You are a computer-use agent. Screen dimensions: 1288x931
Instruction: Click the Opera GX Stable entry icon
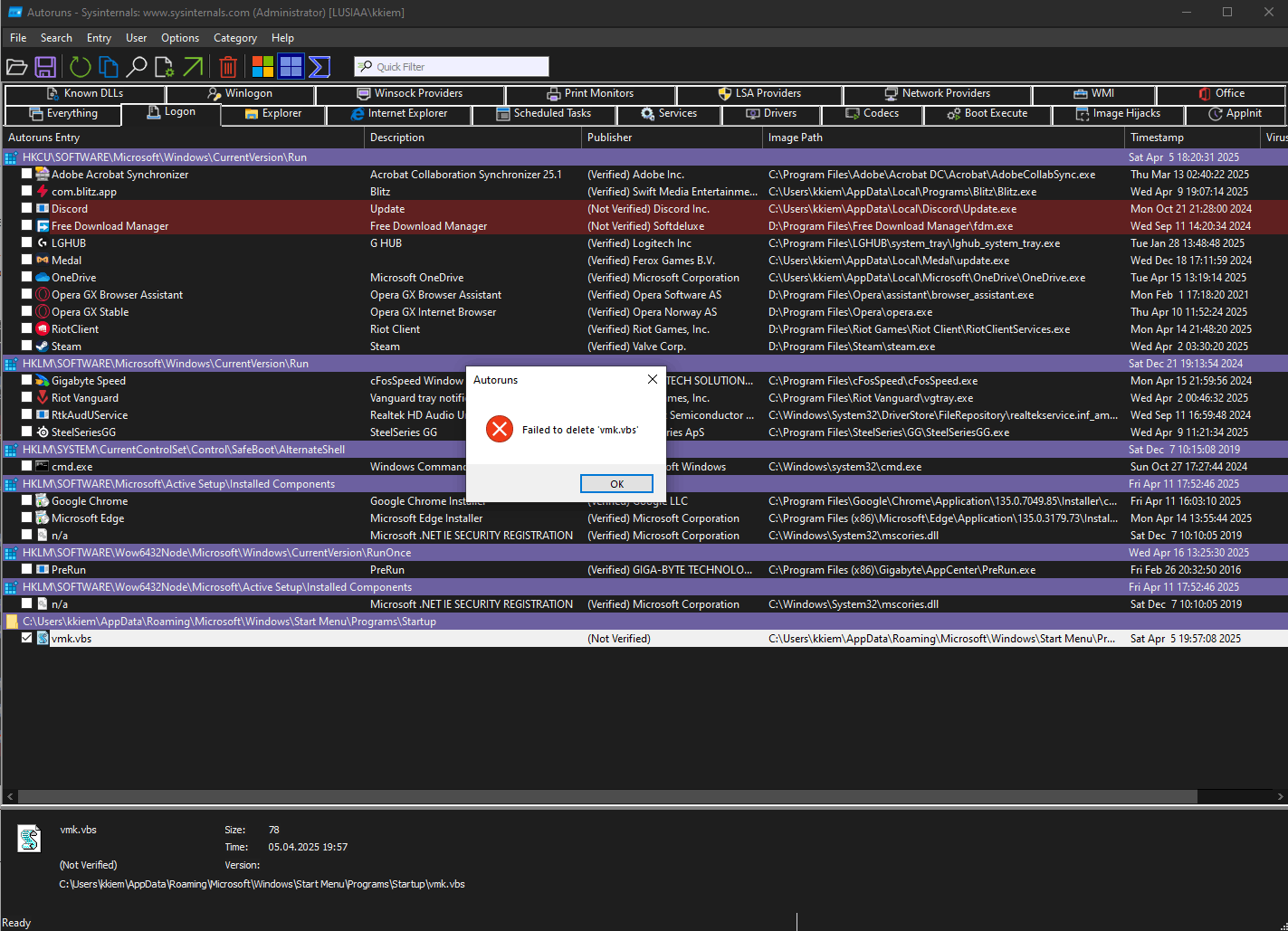click(42, 312)
